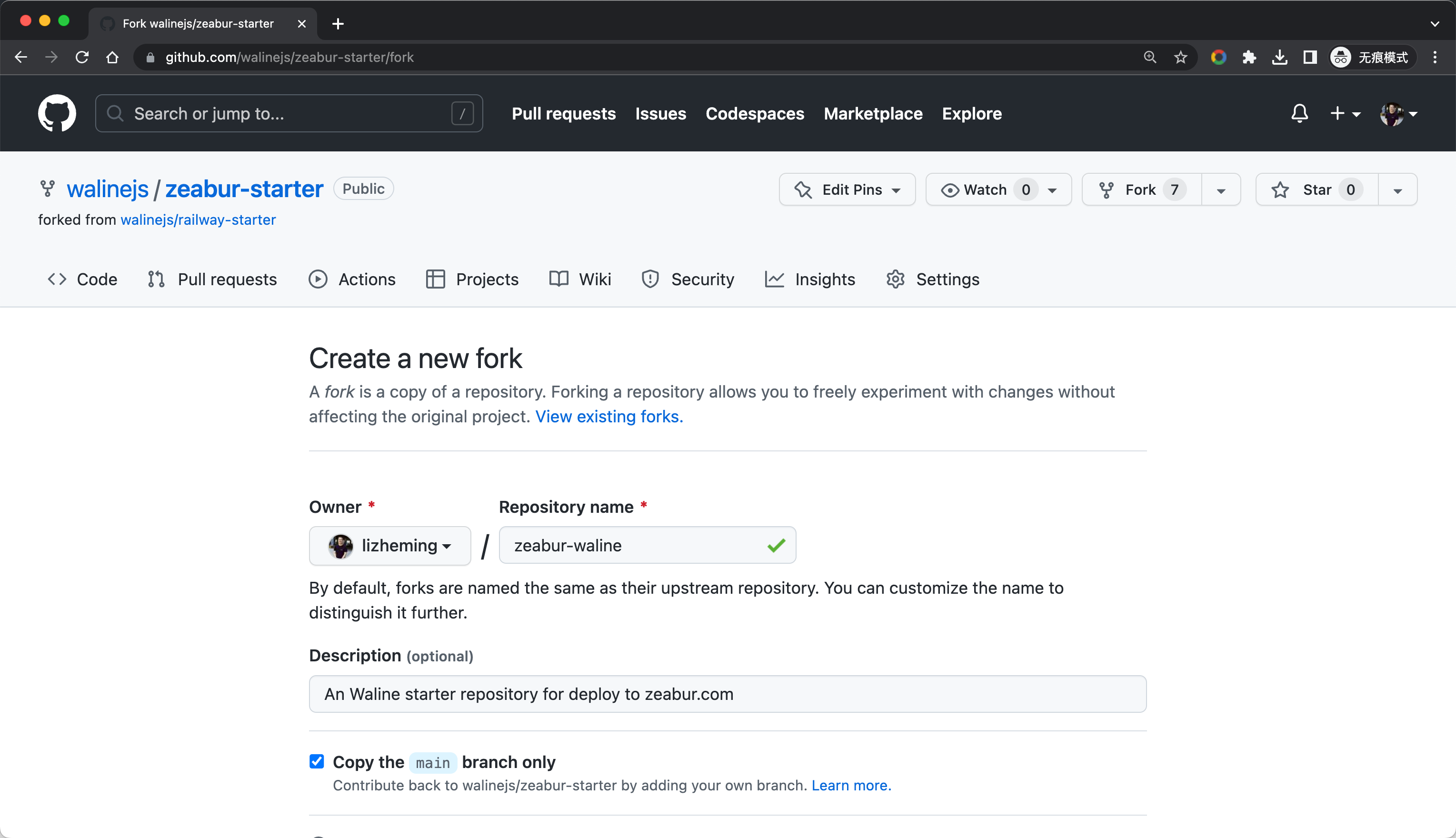This screenshot has height=838, width=1456.
Task: Open the Chrome zoom magnifier icon
Action: [1150, 58]
